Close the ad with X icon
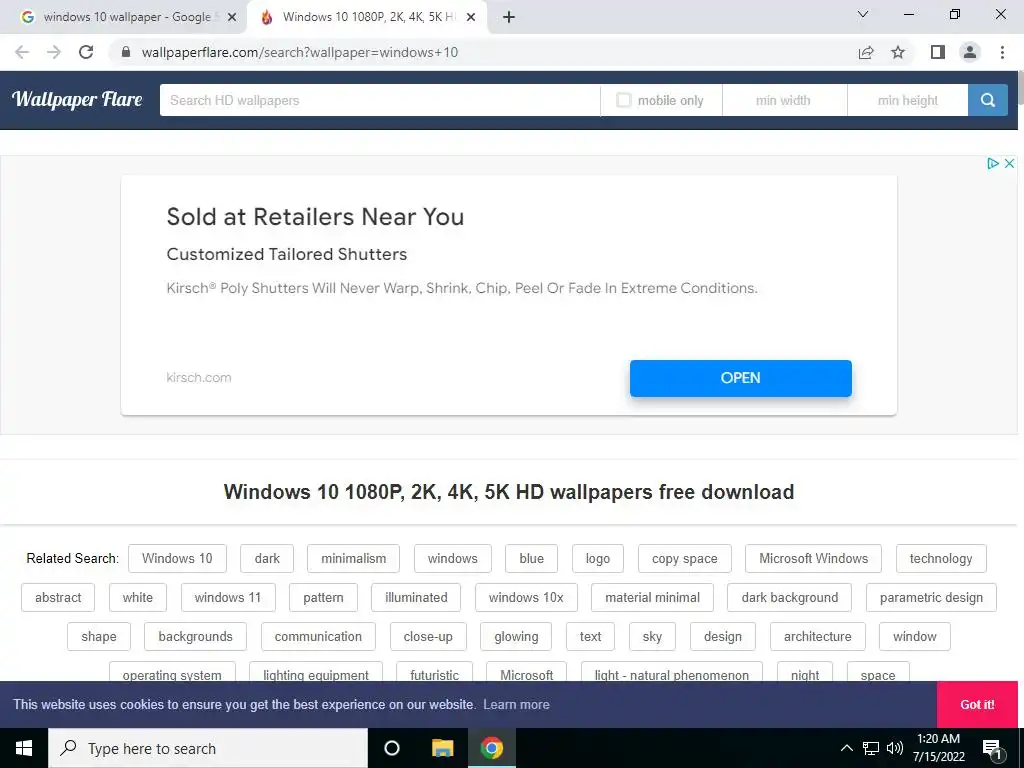1024x768 pixels. [1009, 163]
